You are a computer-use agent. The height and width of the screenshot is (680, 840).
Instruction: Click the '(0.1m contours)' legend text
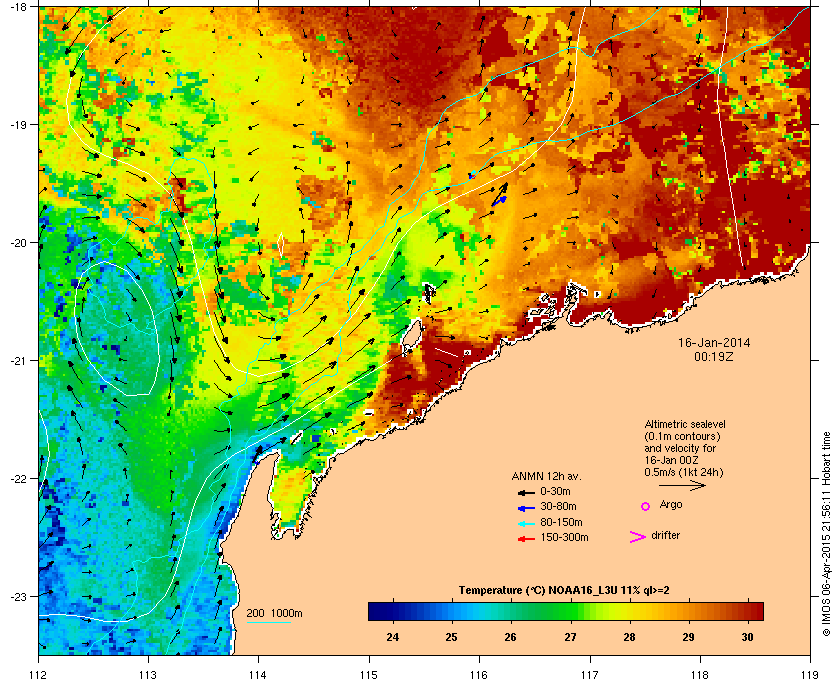coord(682,436)
